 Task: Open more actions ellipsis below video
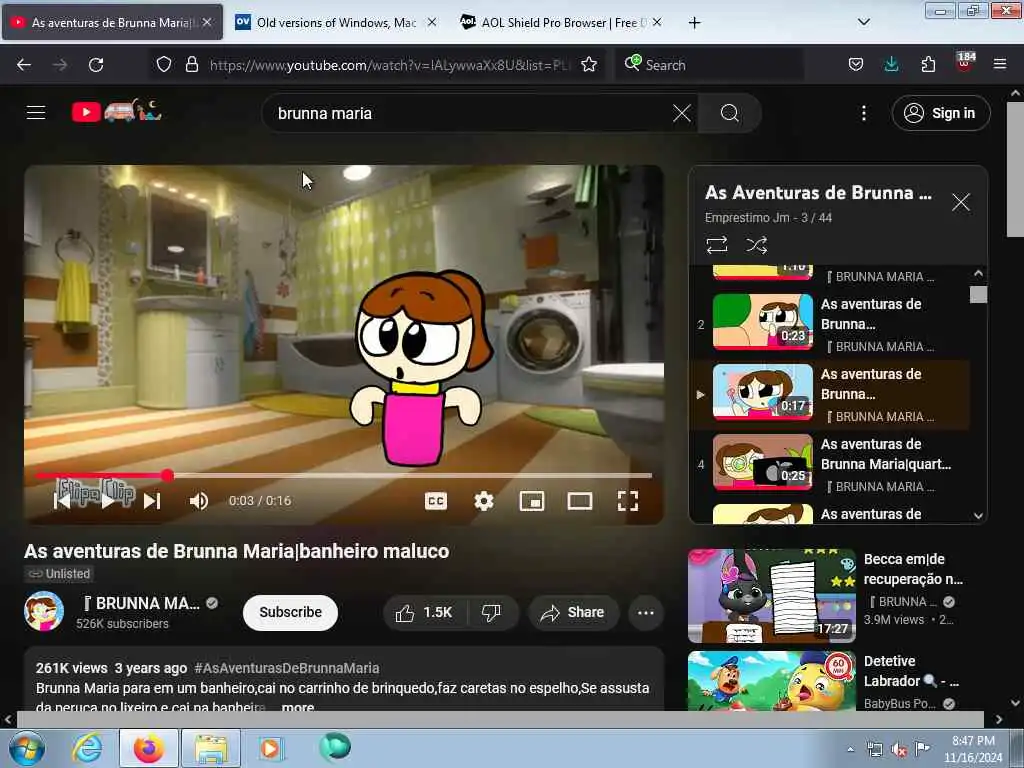tap(645, 613)
